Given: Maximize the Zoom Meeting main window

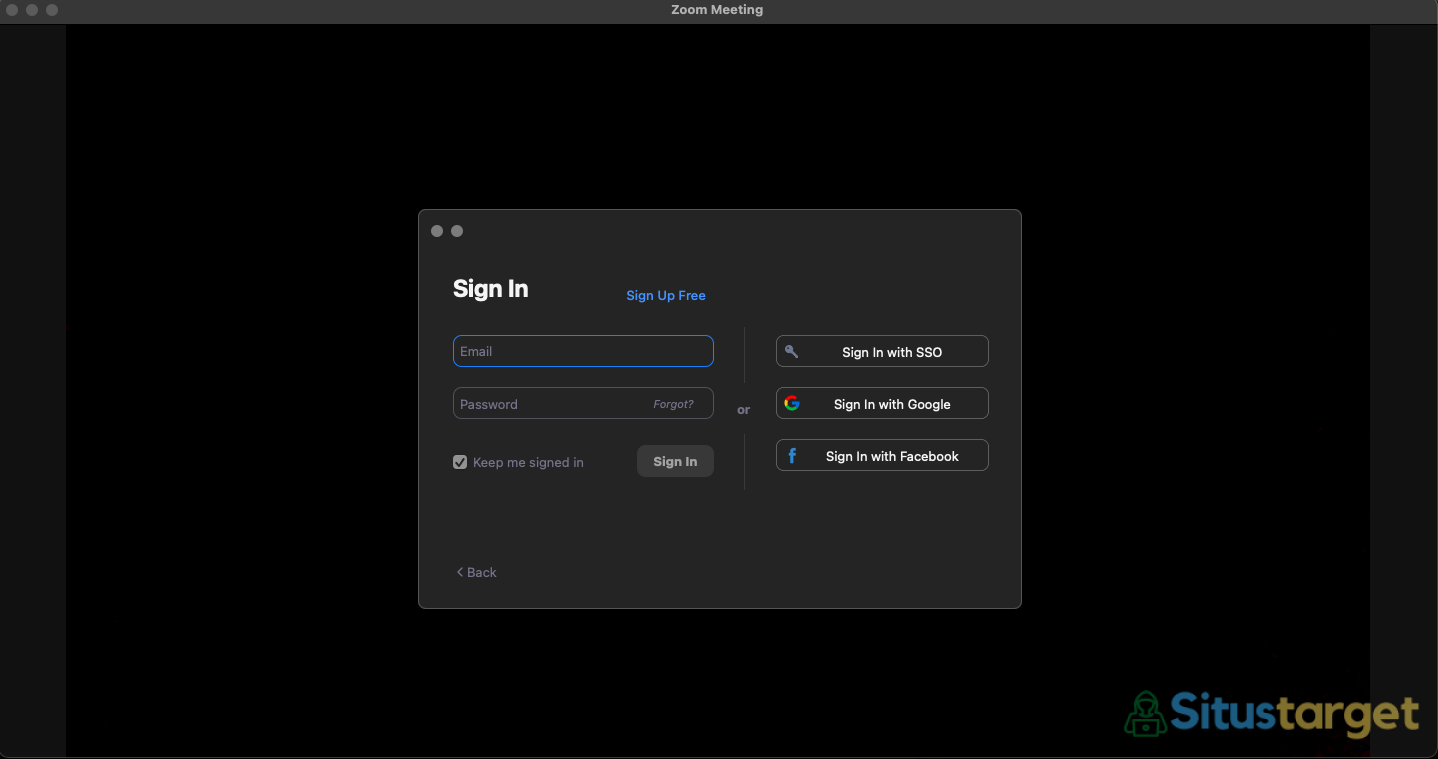Looking at the screenshot, I should (52, 10).
